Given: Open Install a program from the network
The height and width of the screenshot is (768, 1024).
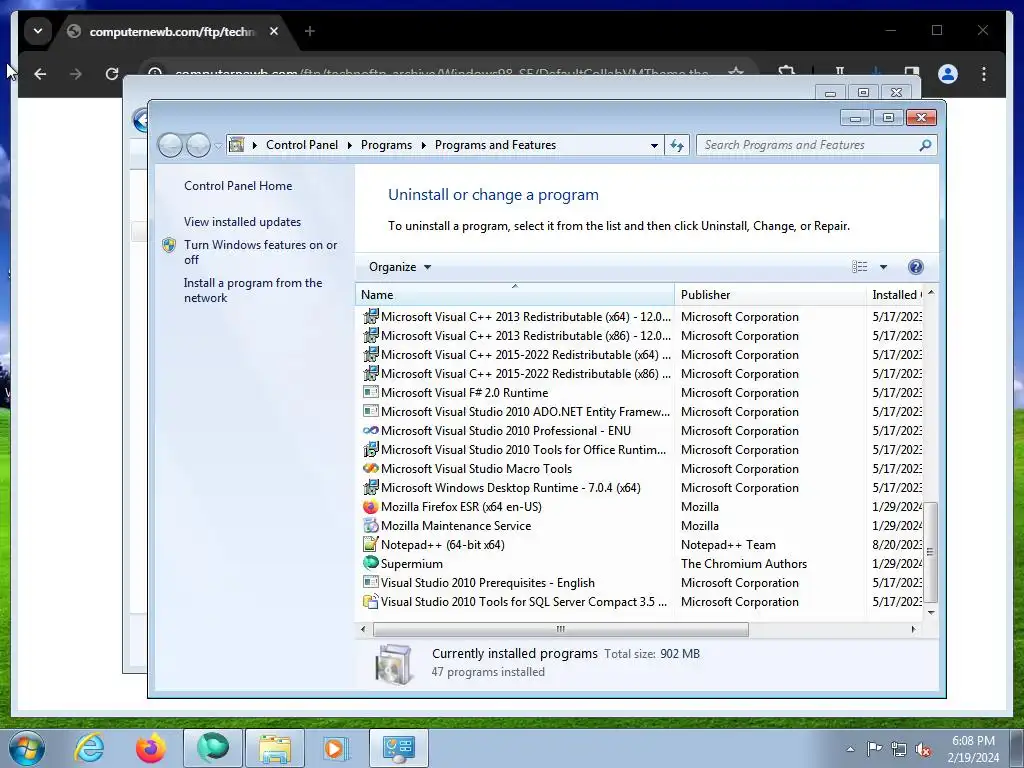Looking at the screenshot, I should 253,290.
